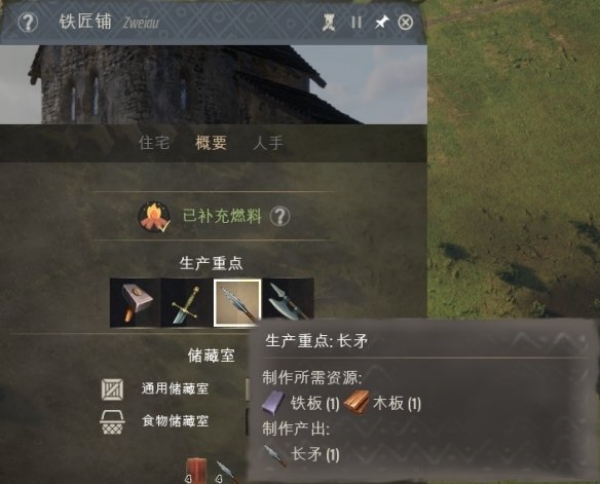Open help next to 已补充燃料

(280, 216)
